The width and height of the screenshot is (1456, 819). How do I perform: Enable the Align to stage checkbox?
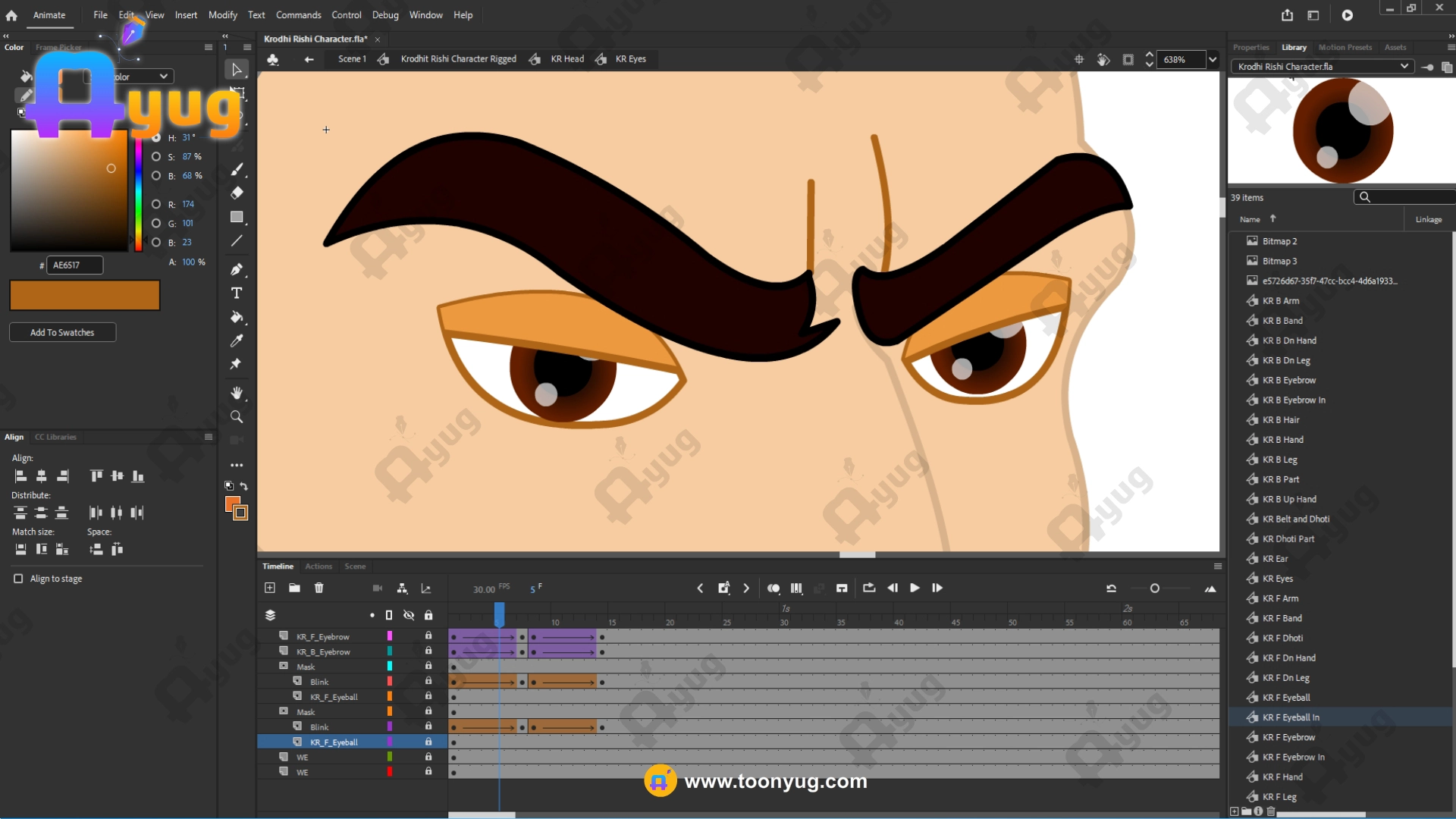pyautogui.click(x=18, y=579)
